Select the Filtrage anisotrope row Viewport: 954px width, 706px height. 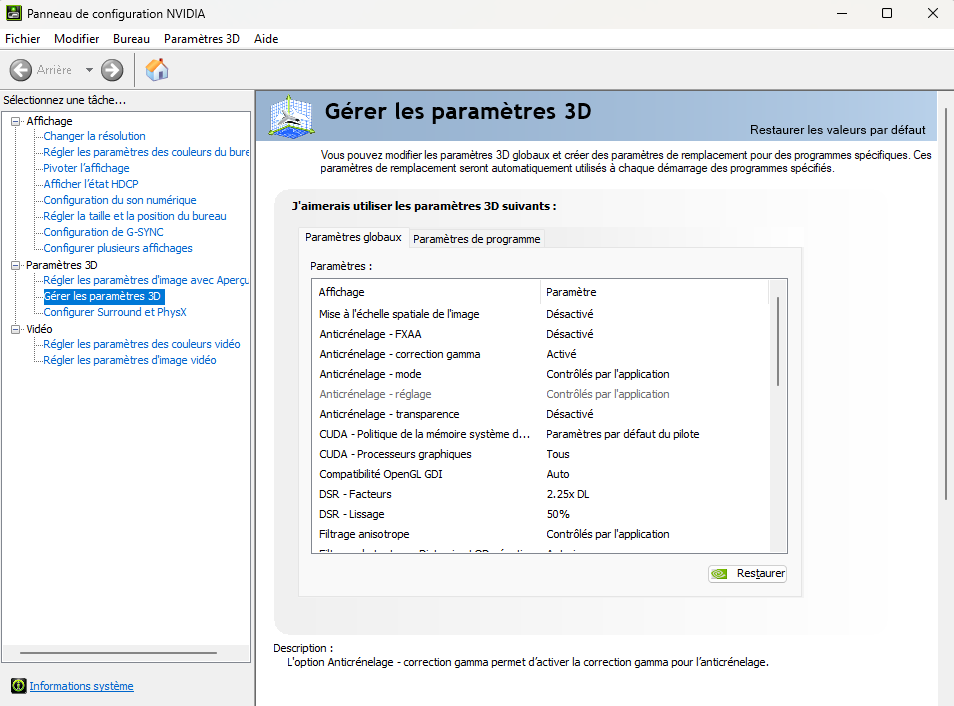click(541, 534)
